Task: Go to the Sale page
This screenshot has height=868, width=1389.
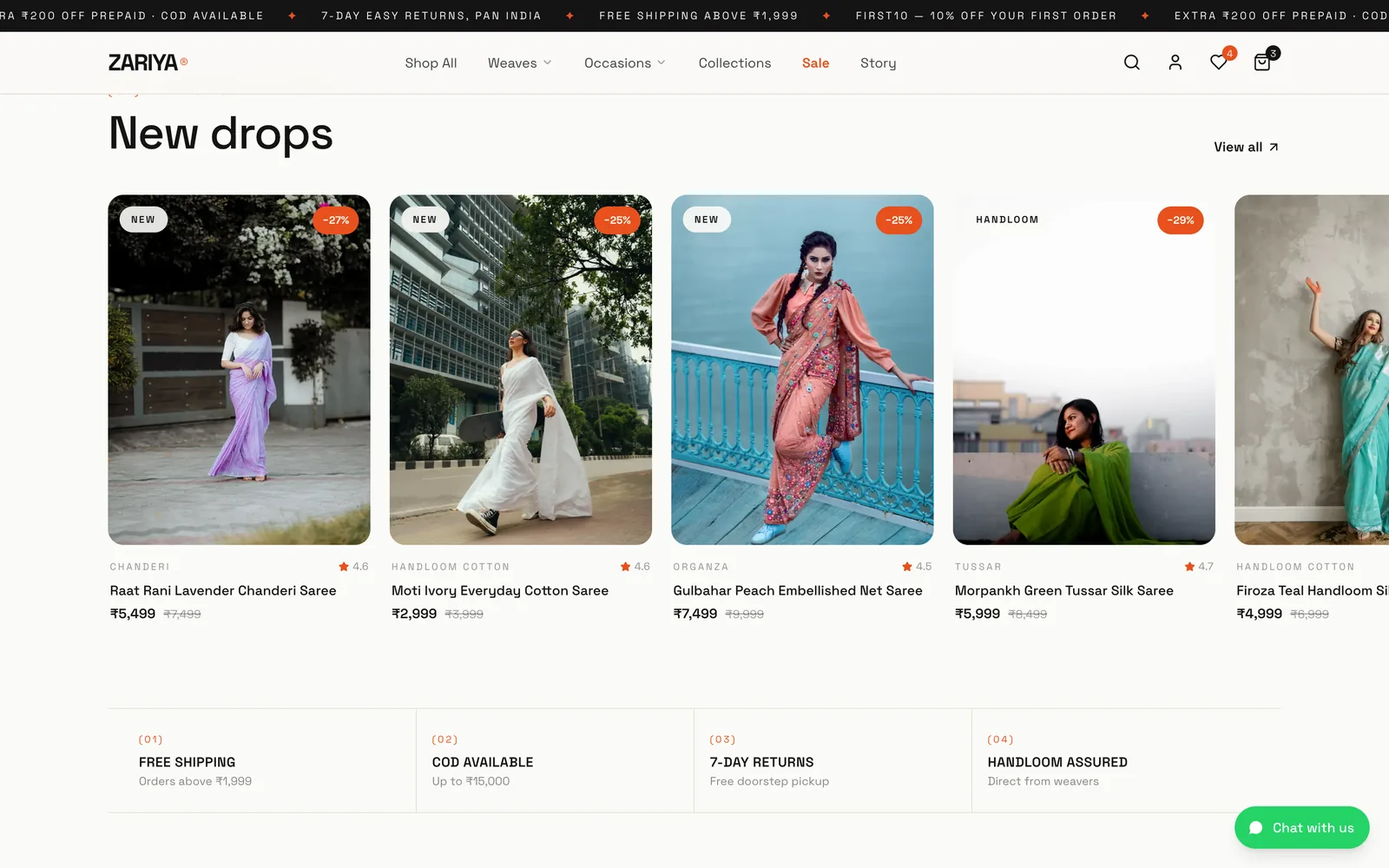Action: (x=815, y=63)
